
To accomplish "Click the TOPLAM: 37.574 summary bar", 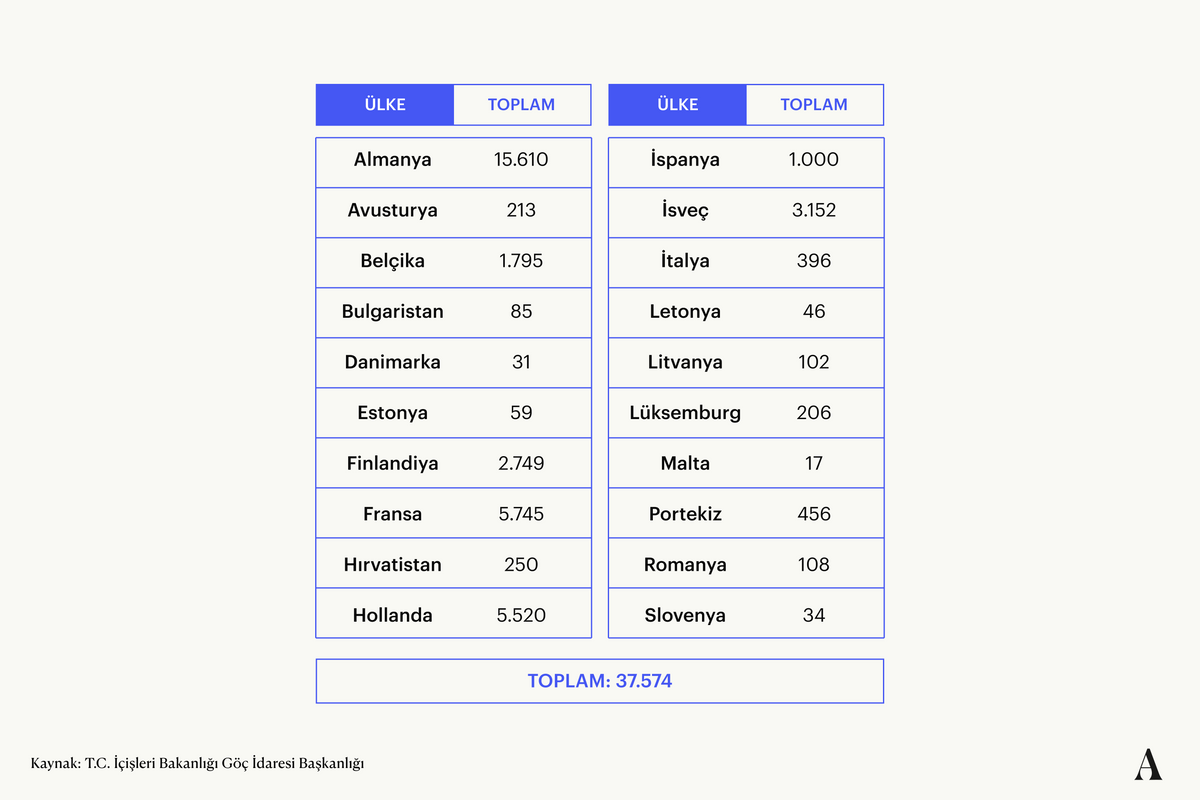I will click(600, 681).
